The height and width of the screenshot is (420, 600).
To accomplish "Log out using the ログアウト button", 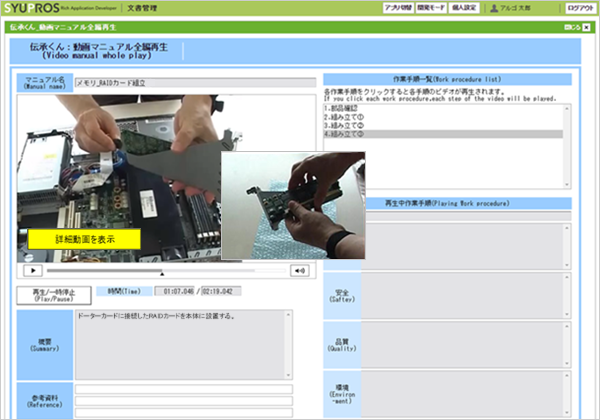I will (x=580, y=8).
